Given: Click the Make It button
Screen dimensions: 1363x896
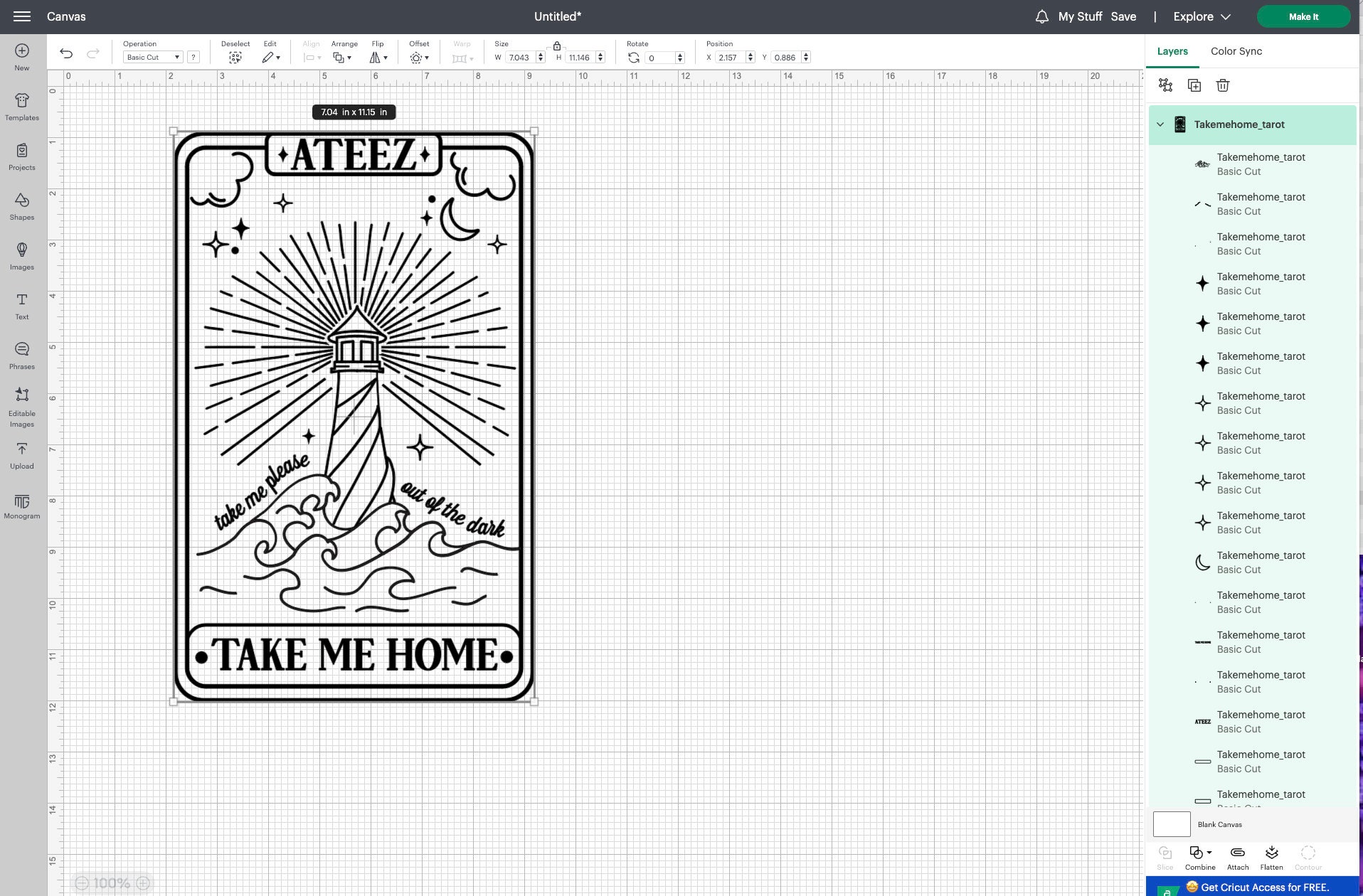Looking at the screenshot, I should point(1303,16).
